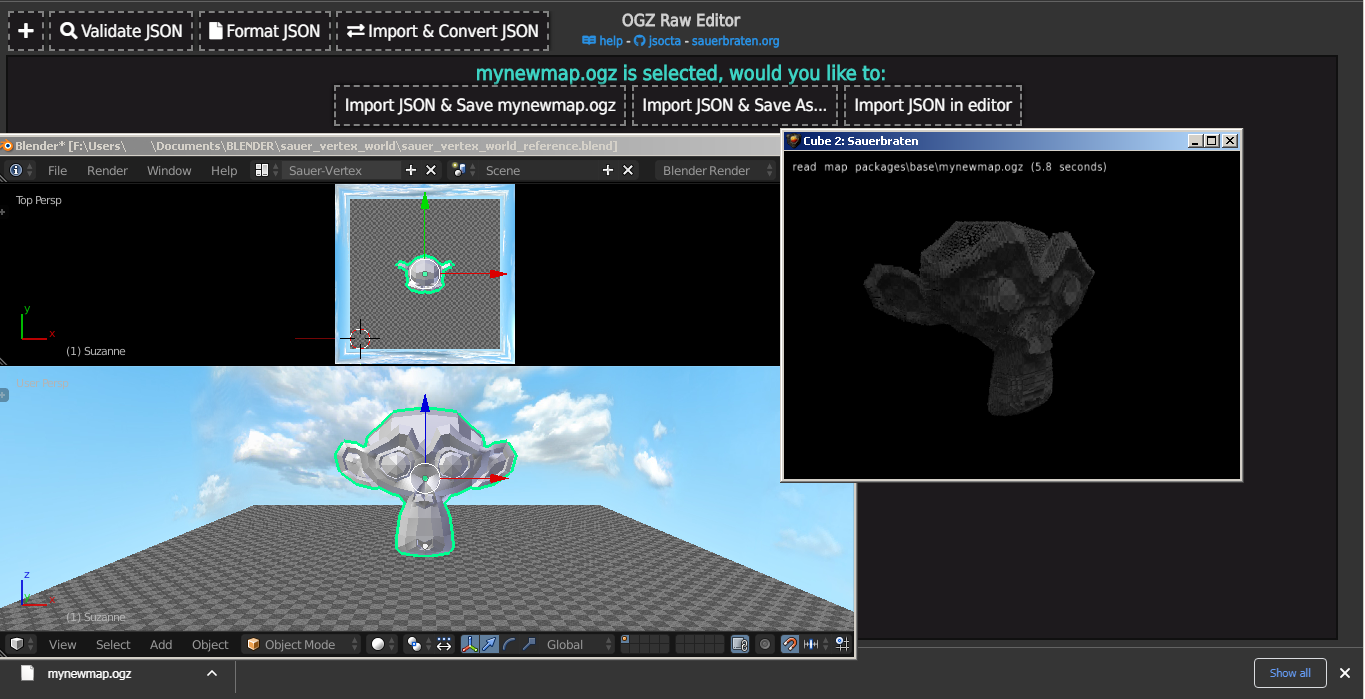Add new screen layout next to Sauer-Vertex

point(411,170)
